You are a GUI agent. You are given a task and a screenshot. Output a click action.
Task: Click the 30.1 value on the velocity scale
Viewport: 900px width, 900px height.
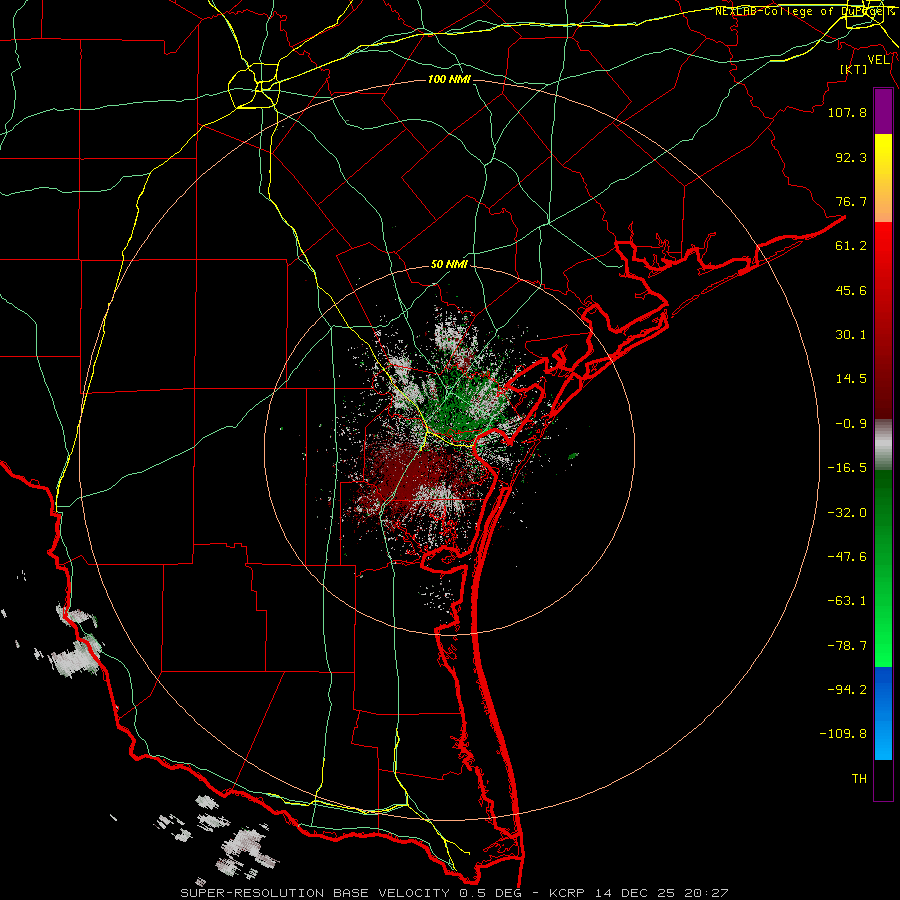[851, 335]
